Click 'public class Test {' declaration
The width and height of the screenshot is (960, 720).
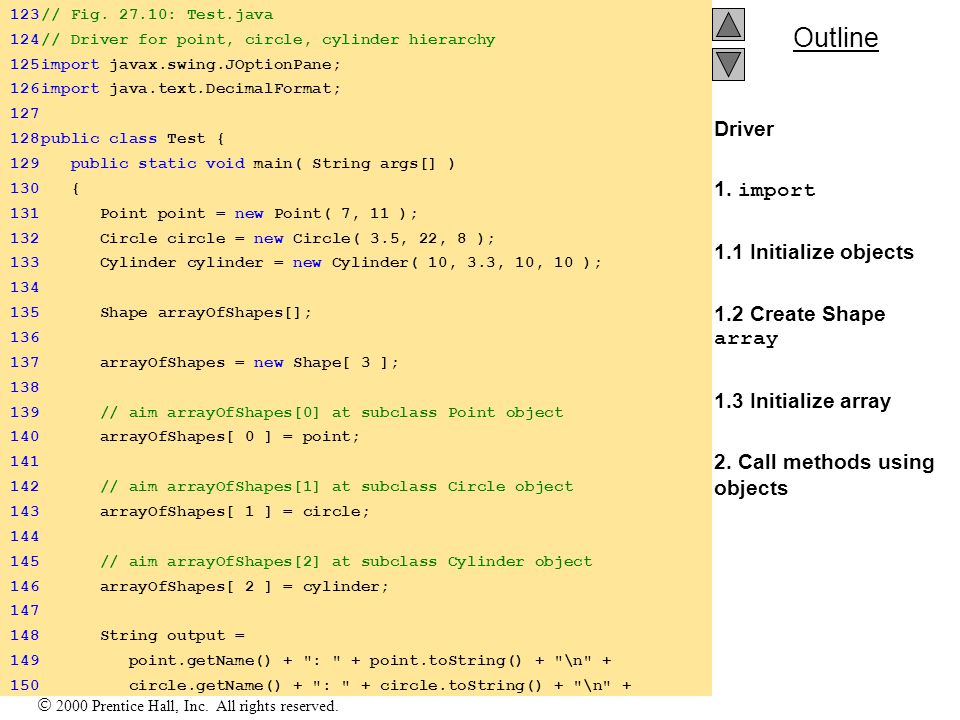point(132,138)
